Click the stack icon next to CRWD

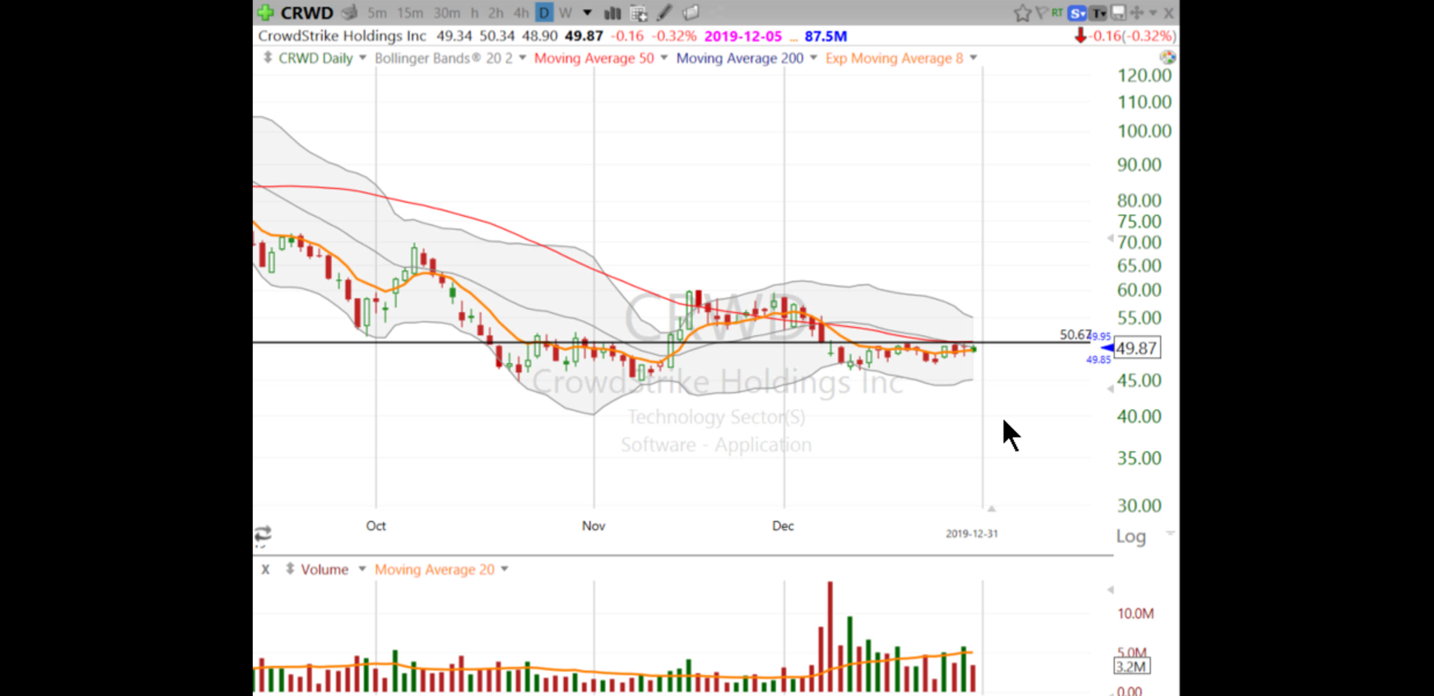[x=349, y=13]
